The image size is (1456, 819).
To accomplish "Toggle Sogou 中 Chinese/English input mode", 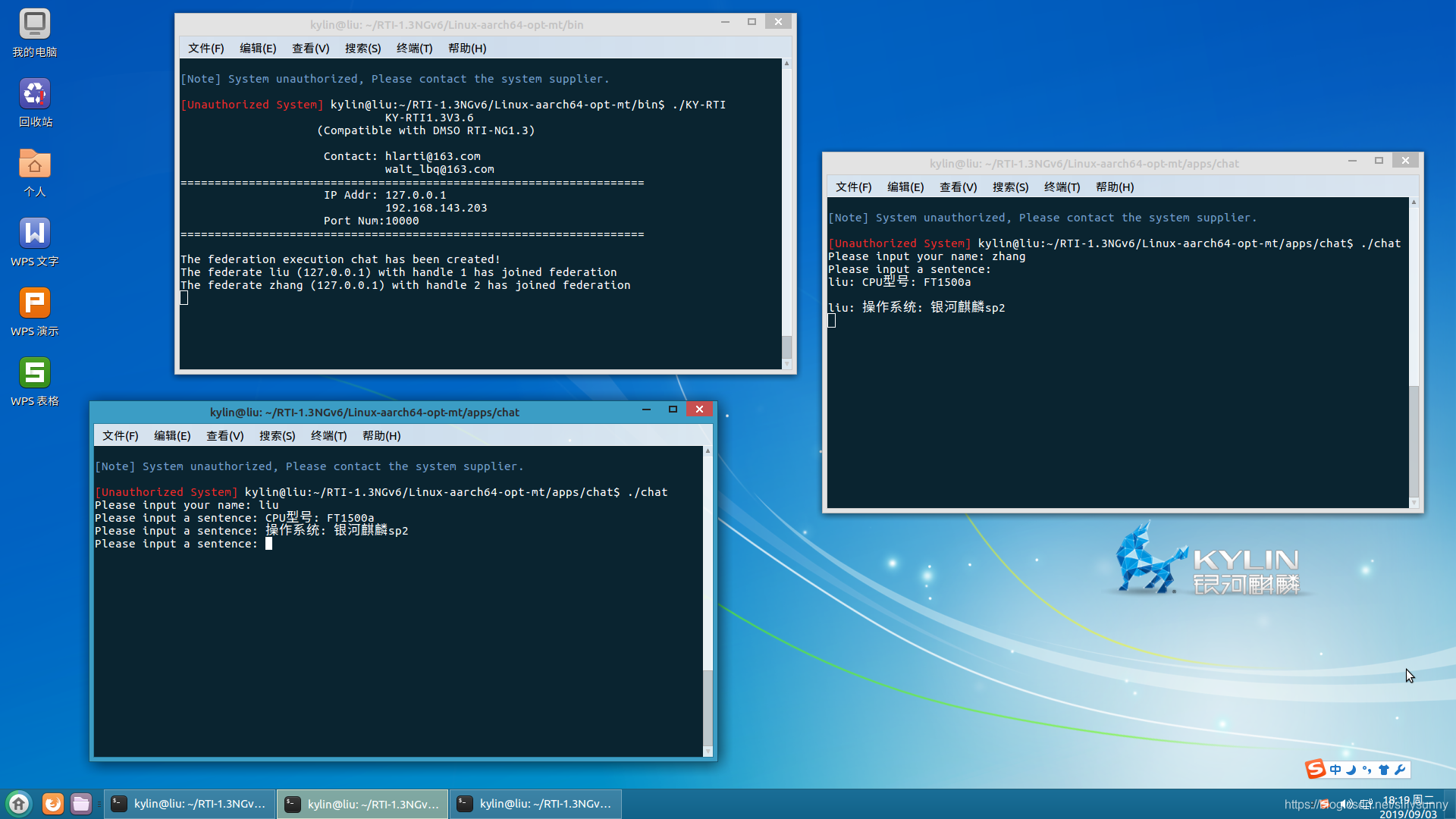I will 1335,770.
